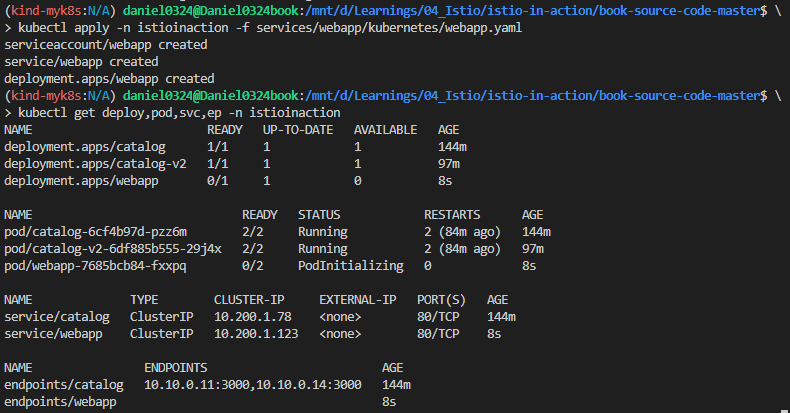The width and height of the screenshot is (790, 413).
Task: Select 'serviceaccount/webapp created' output line
Action: point(106,45)
